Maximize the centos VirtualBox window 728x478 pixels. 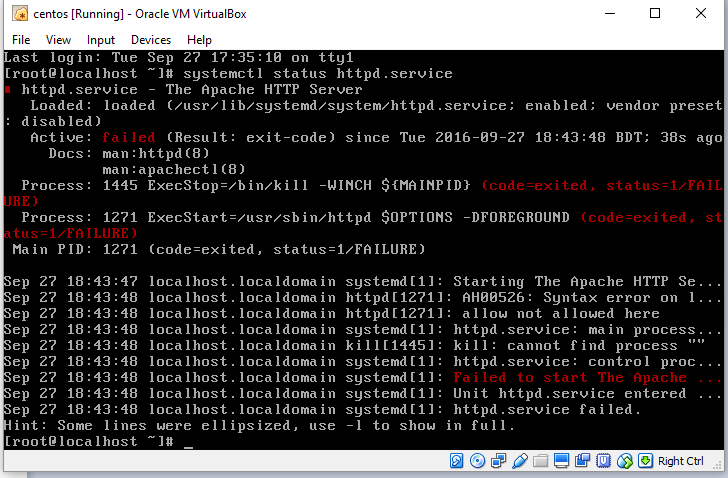(x=655, y=13)
